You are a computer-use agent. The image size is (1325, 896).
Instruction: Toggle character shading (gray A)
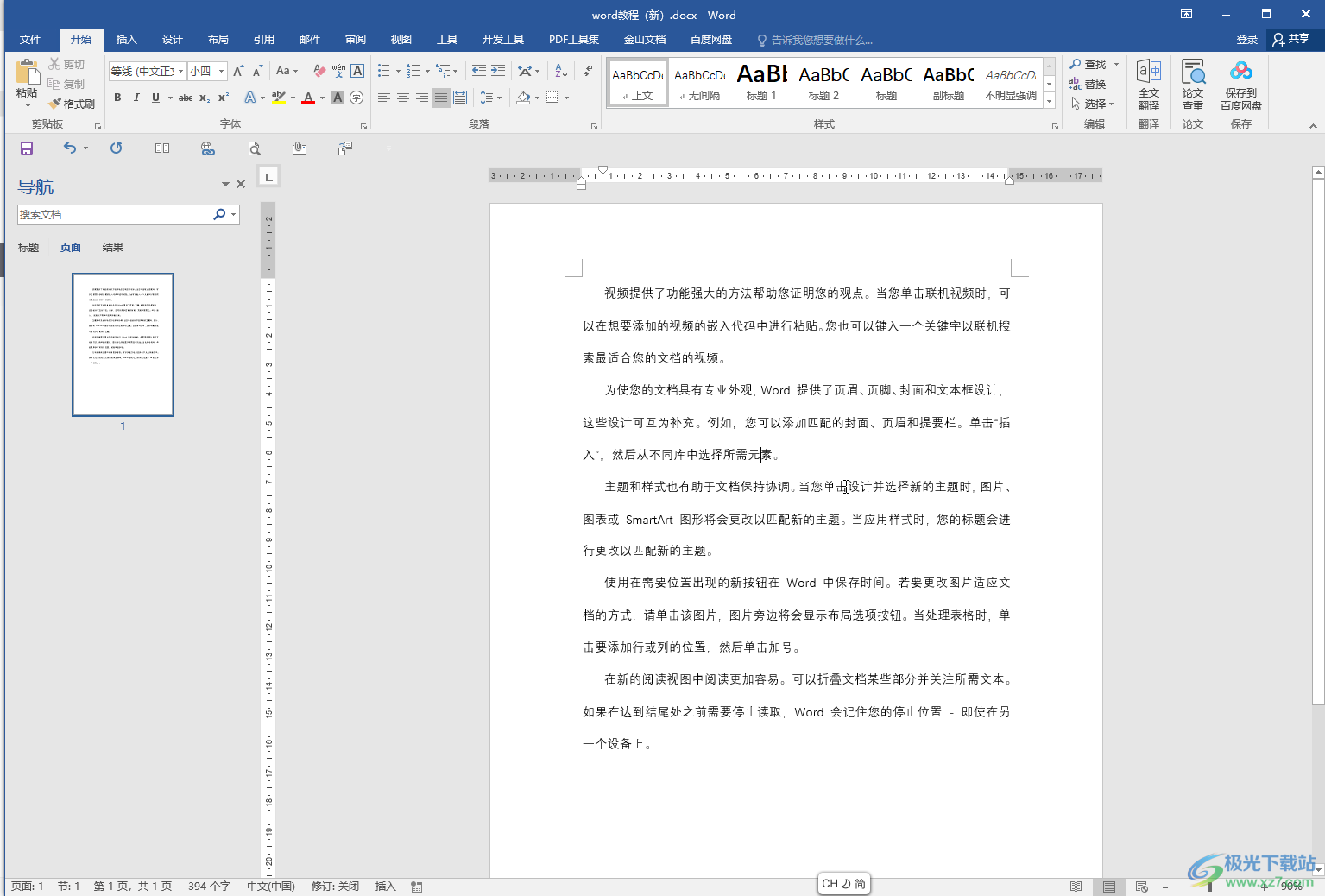pyautogui.click(x=338, y=98)
